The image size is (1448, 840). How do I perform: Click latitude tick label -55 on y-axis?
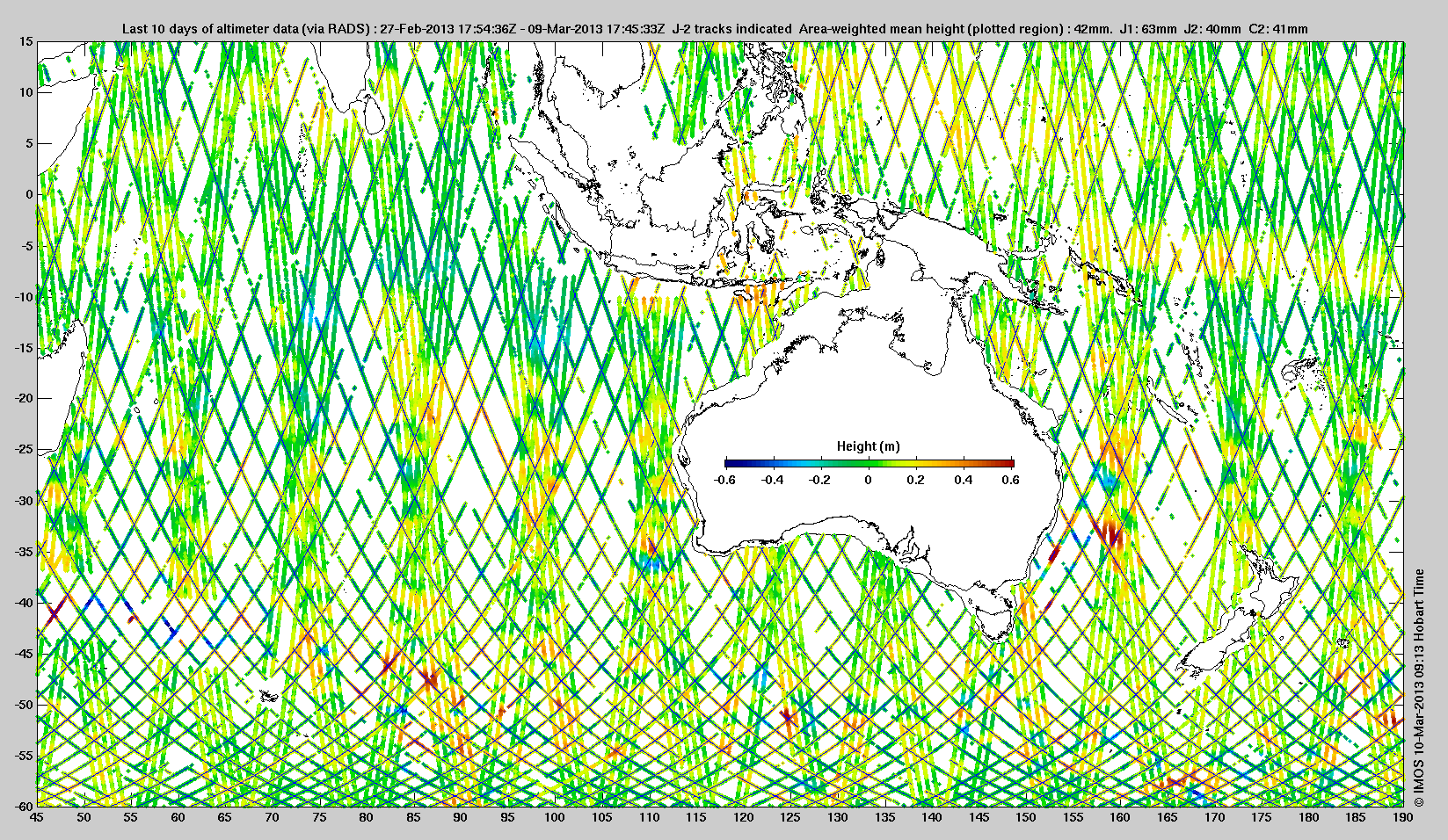point(25,756)
